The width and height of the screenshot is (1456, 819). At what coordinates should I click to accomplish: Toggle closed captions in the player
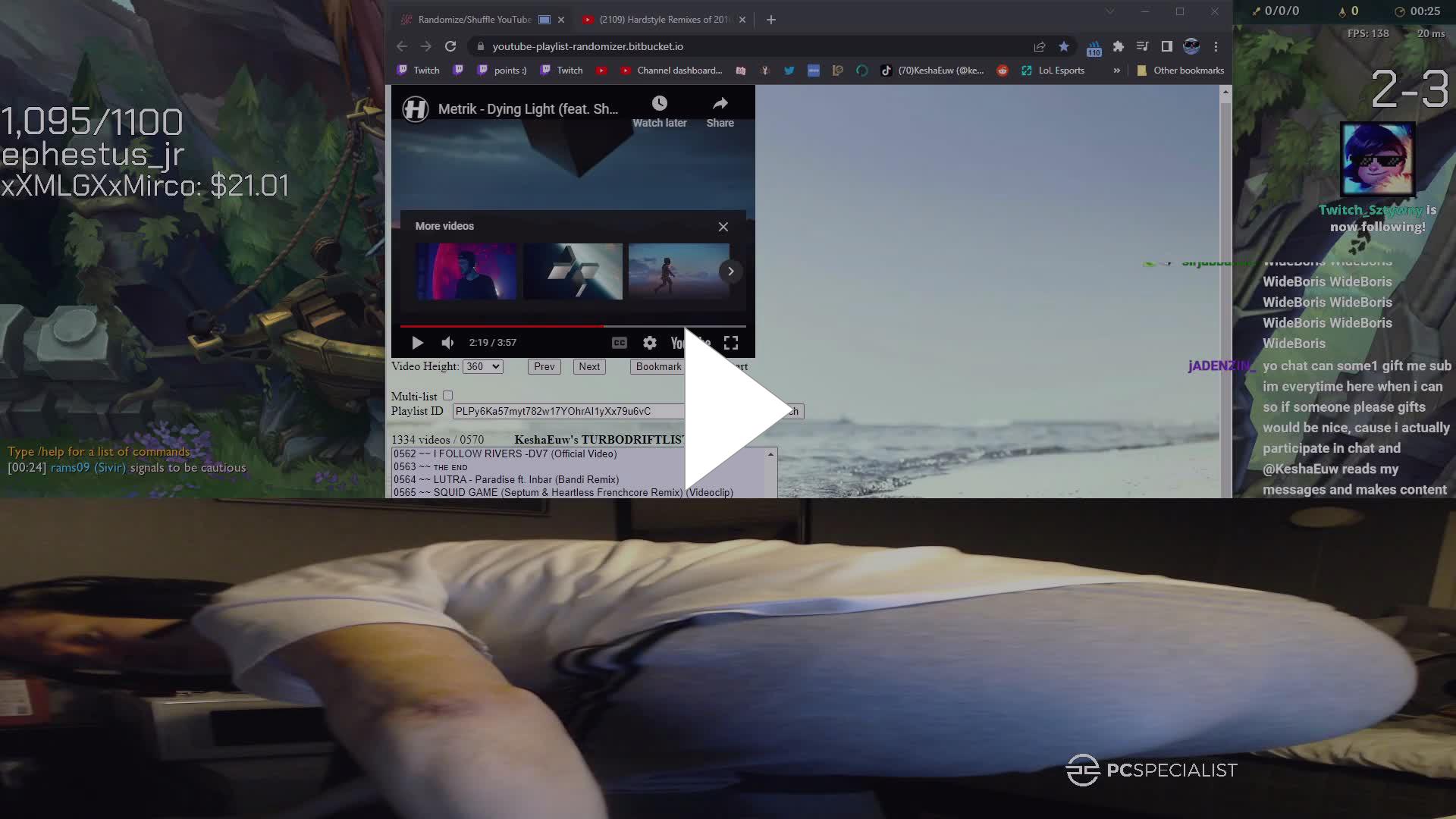pos(620,343)
